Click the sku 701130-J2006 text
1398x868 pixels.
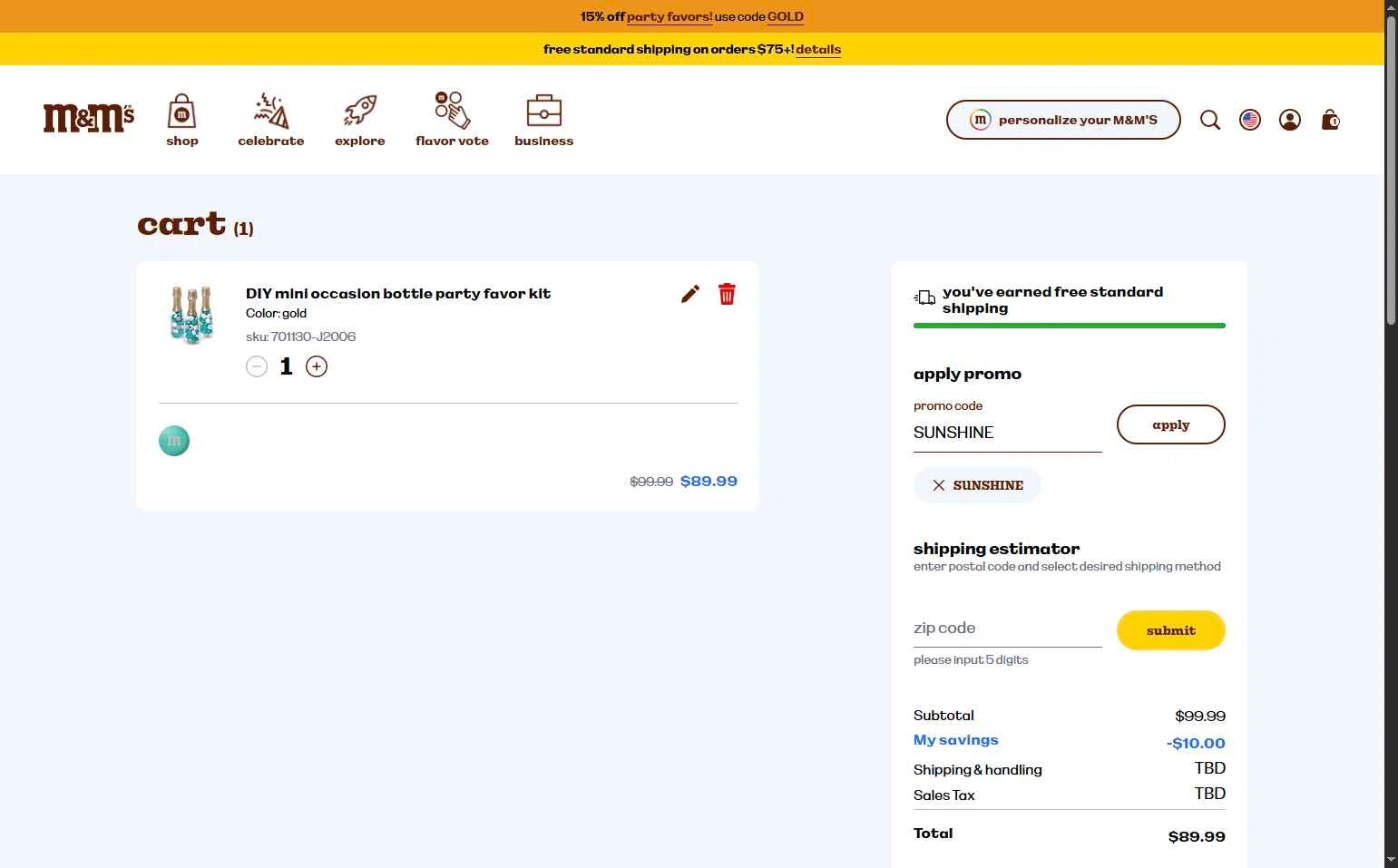(x=300, y=336)
